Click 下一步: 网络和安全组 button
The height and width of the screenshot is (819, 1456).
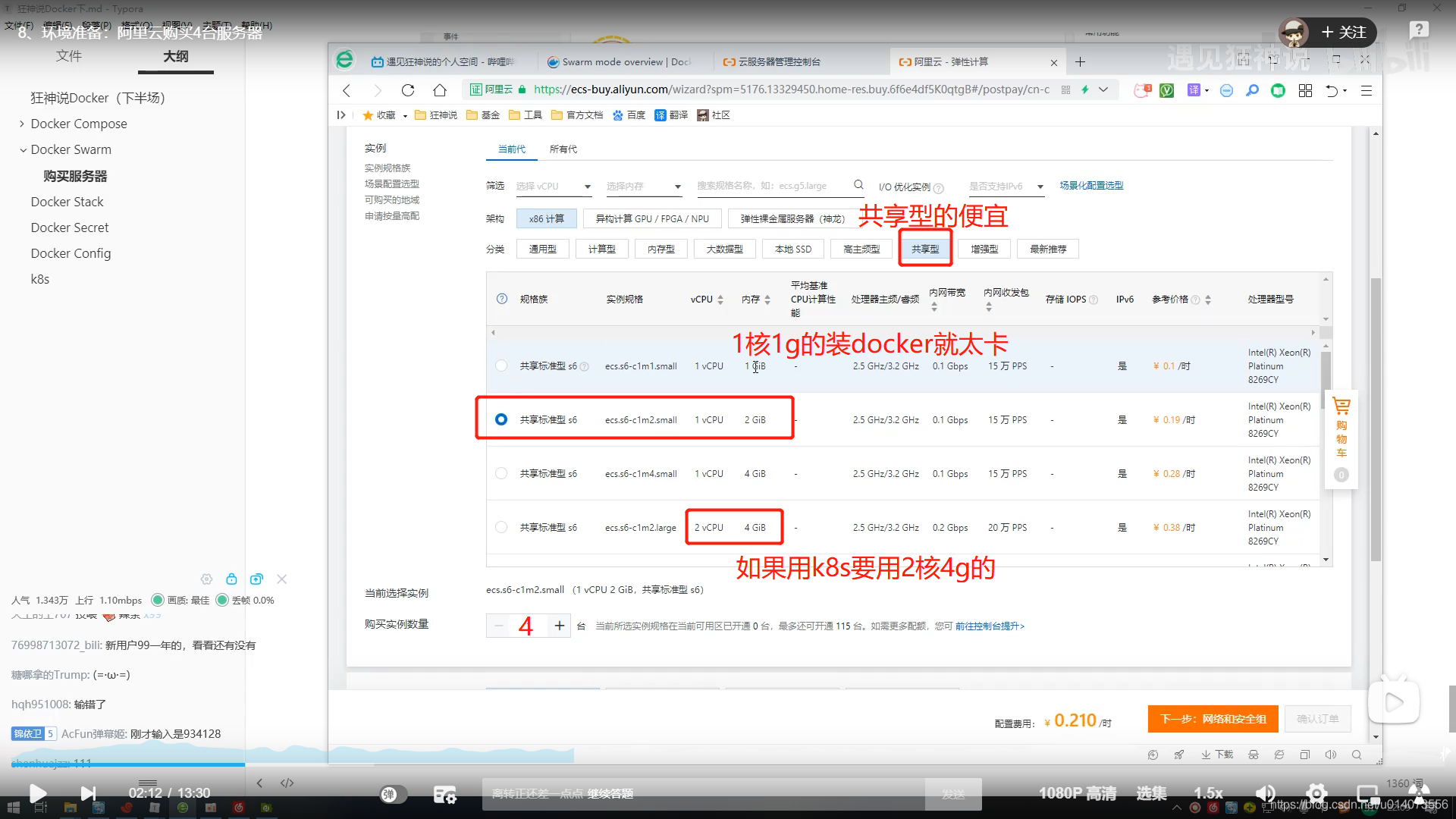(1213, 719)
